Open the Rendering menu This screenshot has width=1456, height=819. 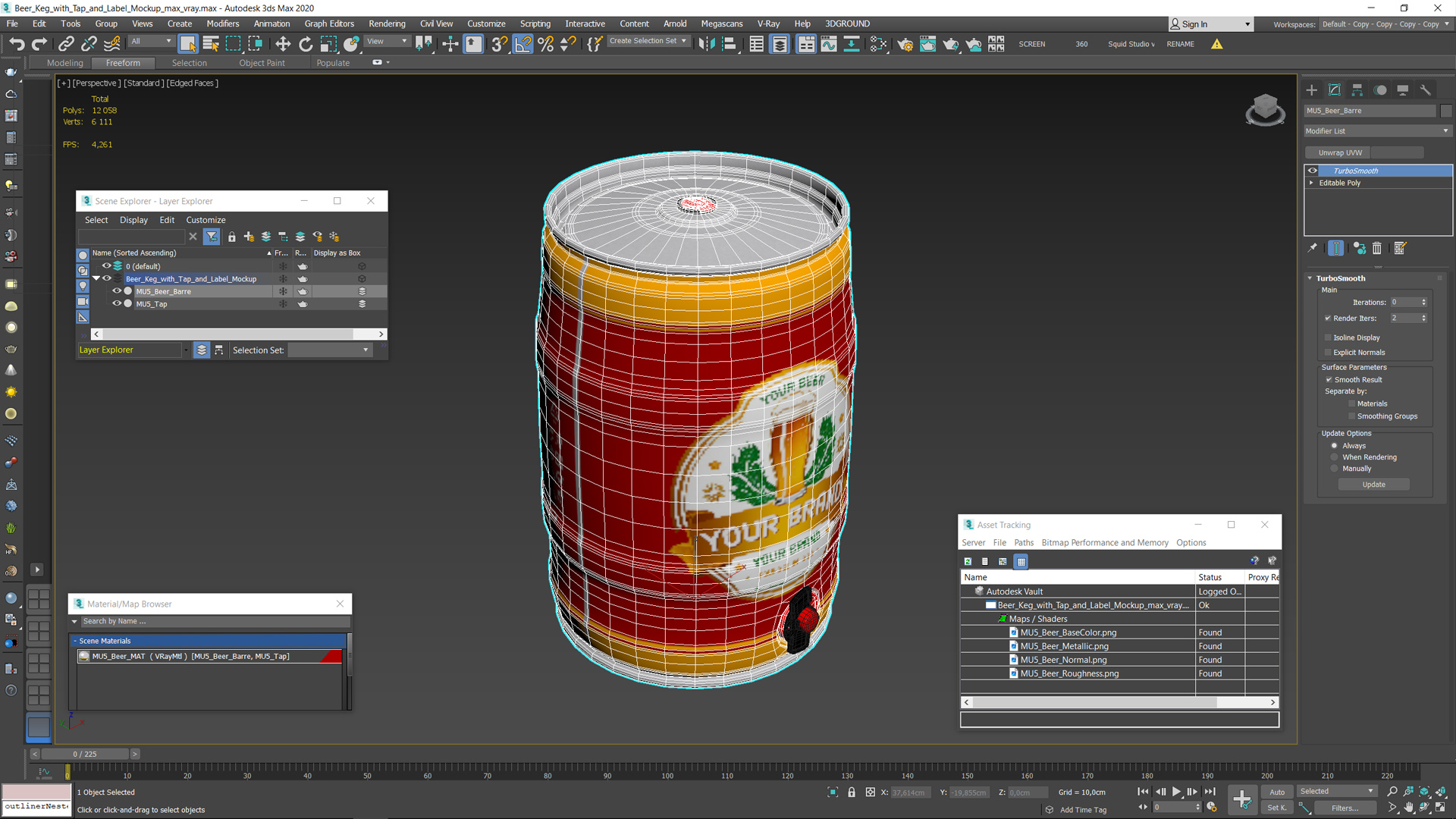point(387,24)
